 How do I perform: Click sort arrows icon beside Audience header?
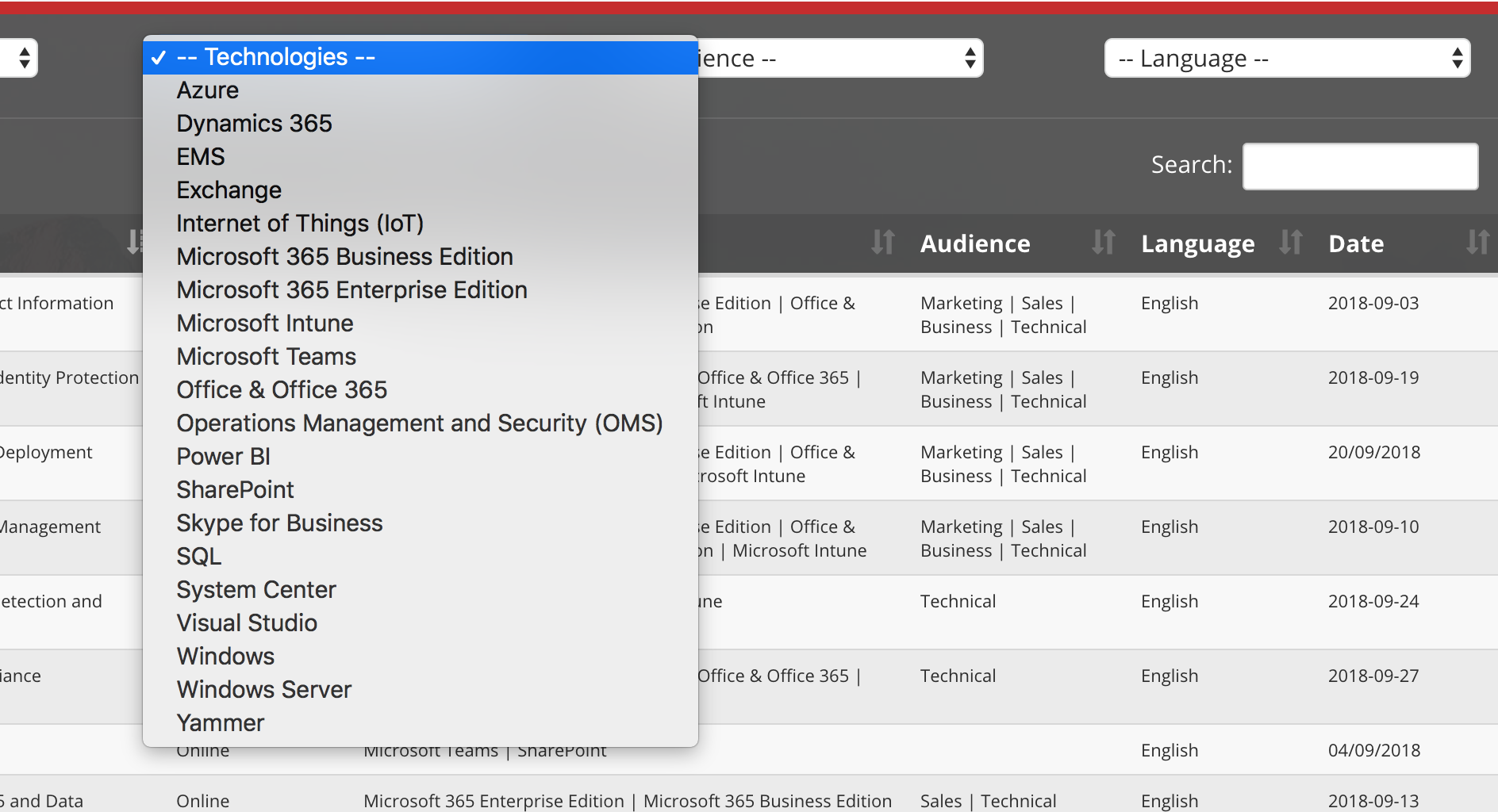tap(1104, 242)
